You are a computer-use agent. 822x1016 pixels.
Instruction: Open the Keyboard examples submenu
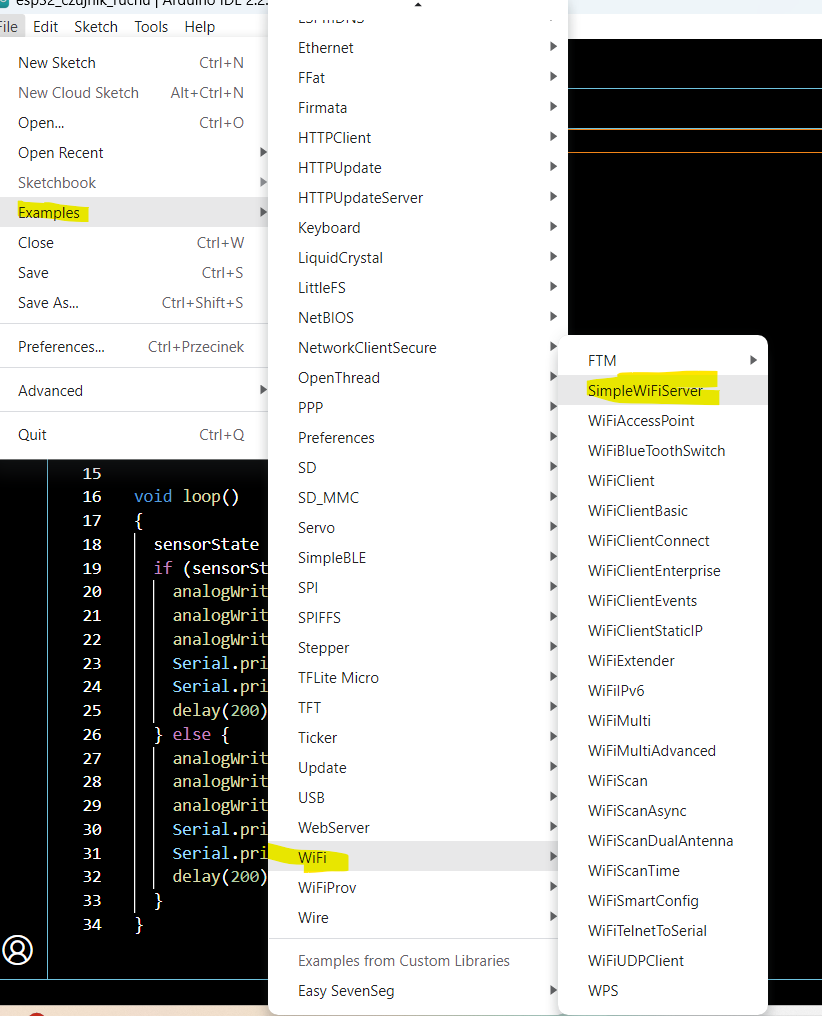(x=418, y=227)
